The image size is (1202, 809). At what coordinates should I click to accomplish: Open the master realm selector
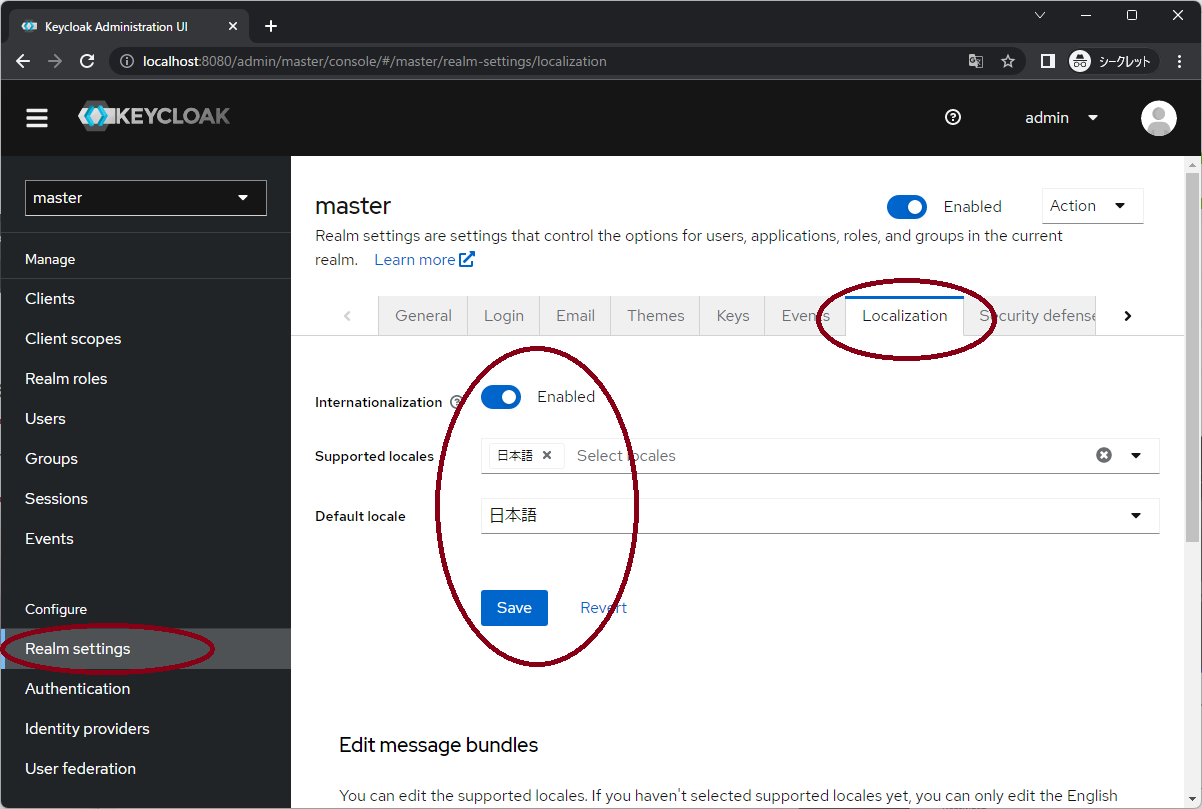tap(144, 198)
